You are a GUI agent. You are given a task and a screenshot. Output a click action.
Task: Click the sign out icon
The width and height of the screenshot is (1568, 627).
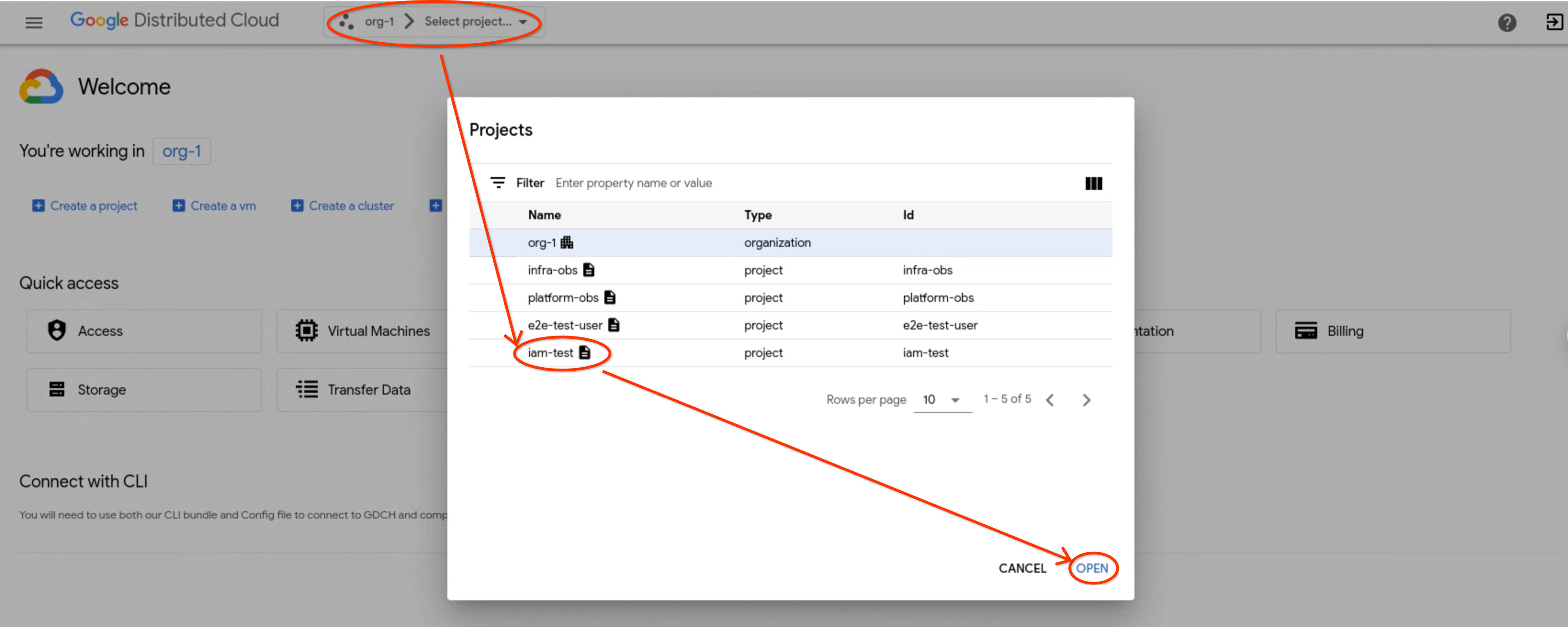click(1554, 22)
